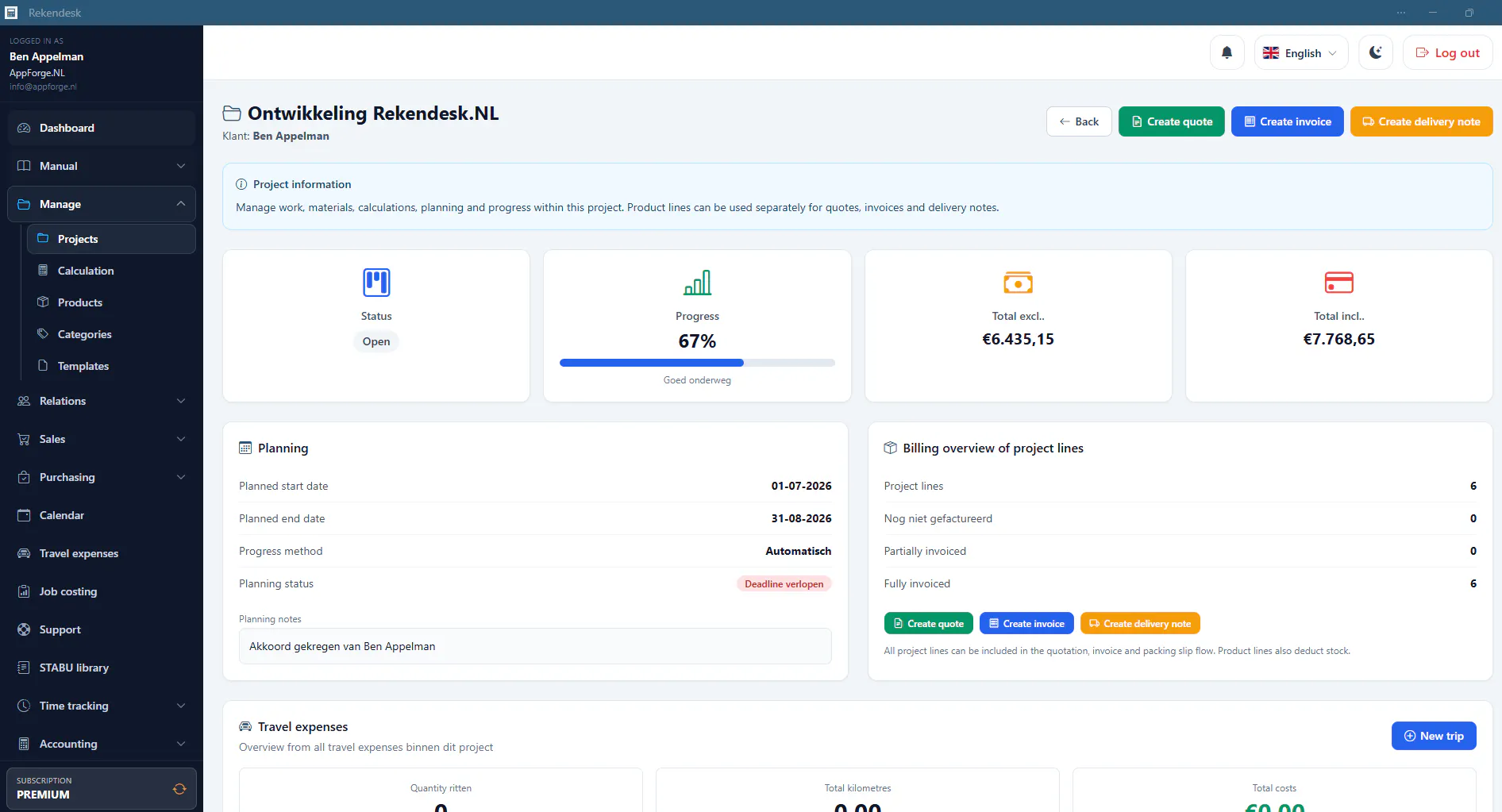The height and width of the screenshot is (812, 1502).
Task: Create delivery note from the page header
Action: point(1422,121)
